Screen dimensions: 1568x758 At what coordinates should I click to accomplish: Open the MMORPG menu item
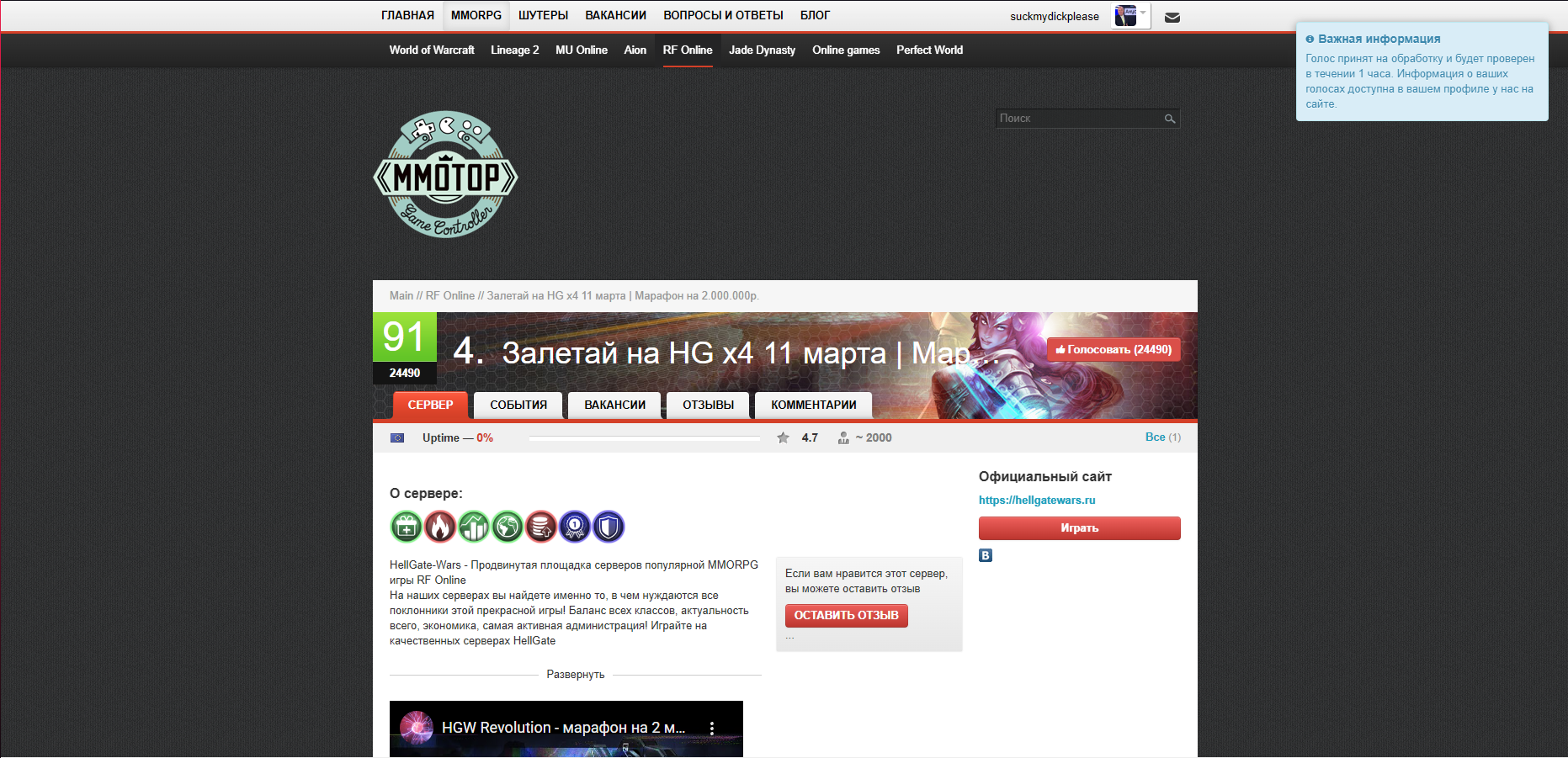pyautogui.click(x=476, y=15)
